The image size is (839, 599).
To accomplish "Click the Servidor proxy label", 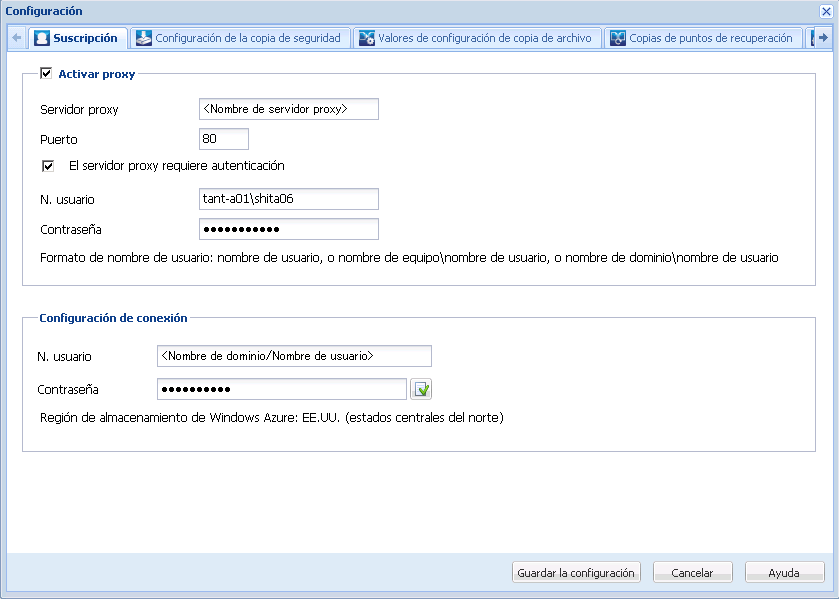I will [x=79, y=110].
